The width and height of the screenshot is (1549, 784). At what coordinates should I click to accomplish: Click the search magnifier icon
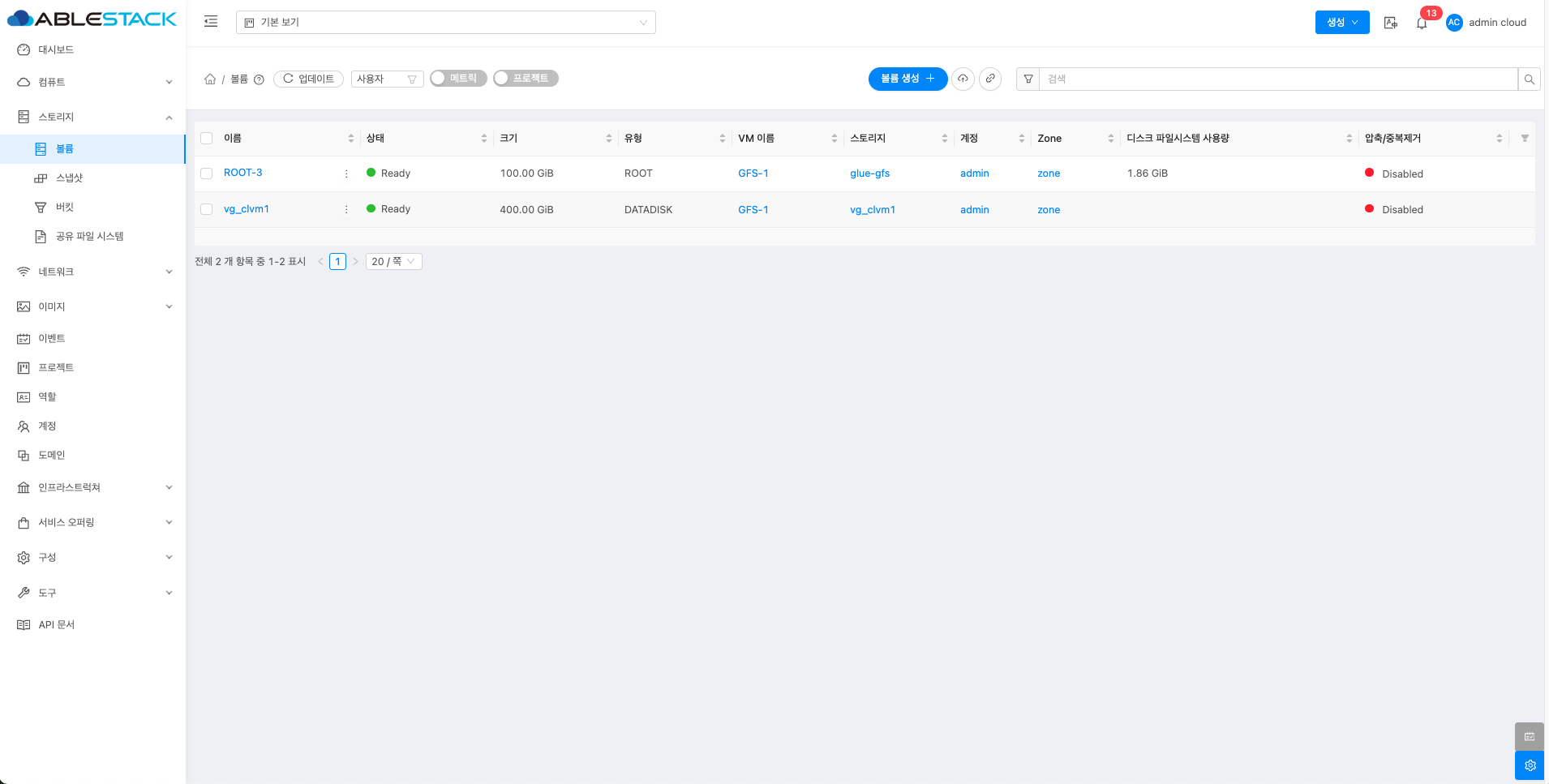[1529, 79]
